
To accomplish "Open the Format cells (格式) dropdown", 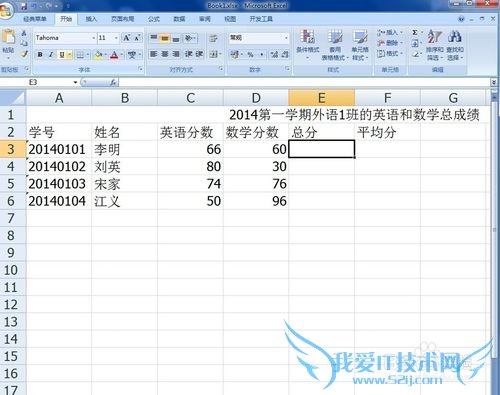I will pos(391,53).
